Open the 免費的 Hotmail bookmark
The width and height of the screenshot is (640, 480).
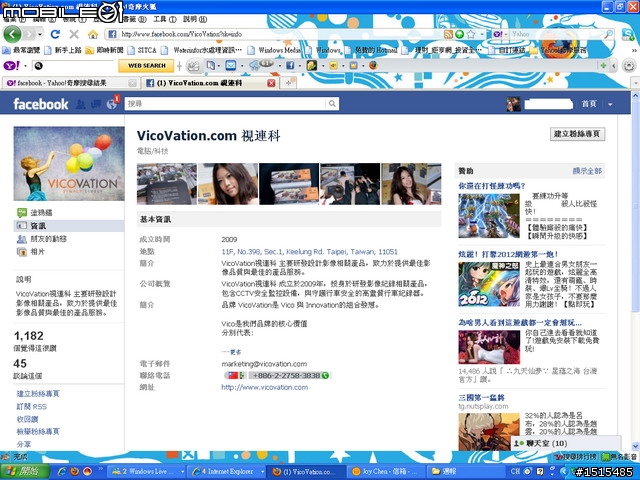tap(371, 50)
